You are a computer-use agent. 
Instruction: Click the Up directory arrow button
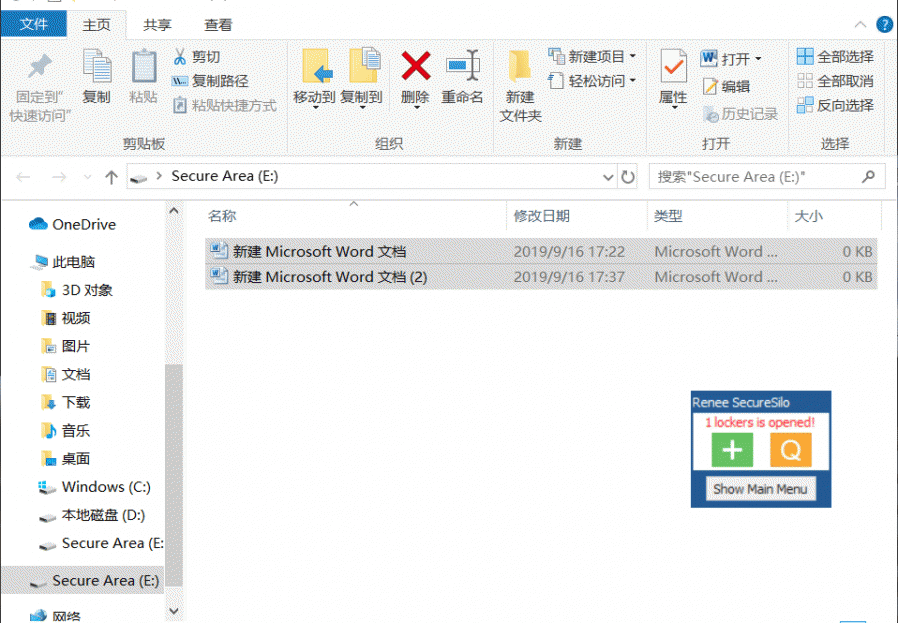pyautogui.click(x=112, y=177)
